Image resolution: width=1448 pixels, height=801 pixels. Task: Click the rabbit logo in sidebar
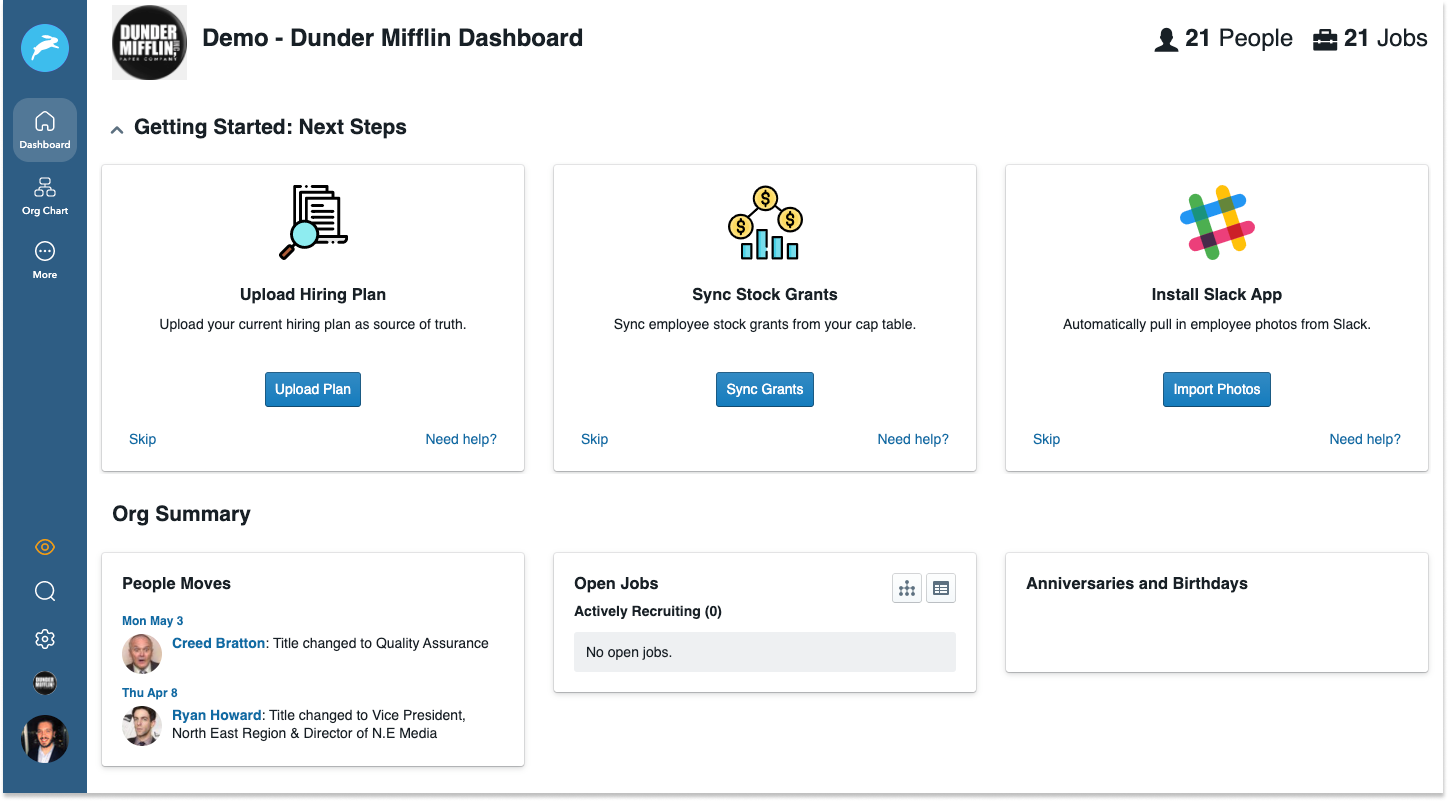45,47
